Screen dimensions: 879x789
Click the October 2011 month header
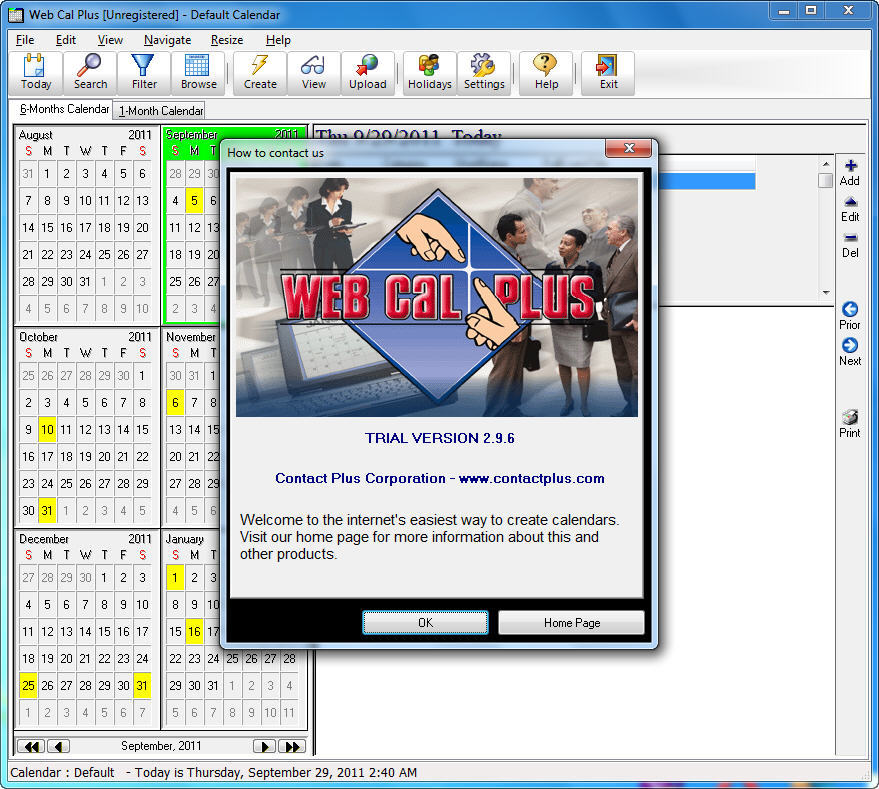point(85,336)
